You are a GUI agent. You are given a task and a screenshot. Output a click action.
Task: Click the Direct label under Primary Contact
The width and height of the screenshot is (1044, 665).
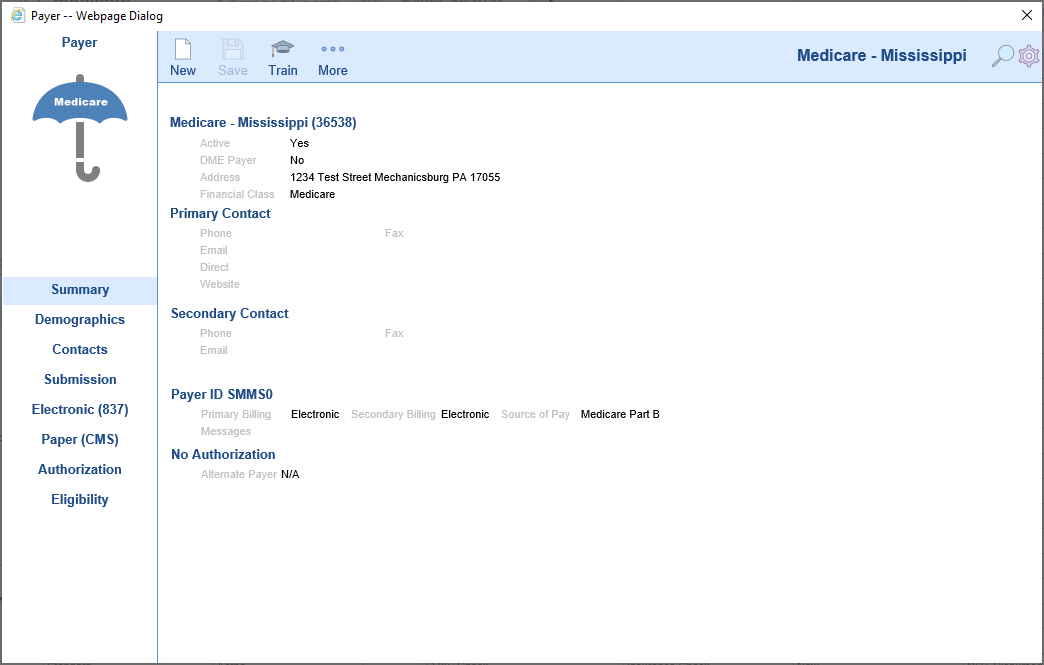coord(214,267)
